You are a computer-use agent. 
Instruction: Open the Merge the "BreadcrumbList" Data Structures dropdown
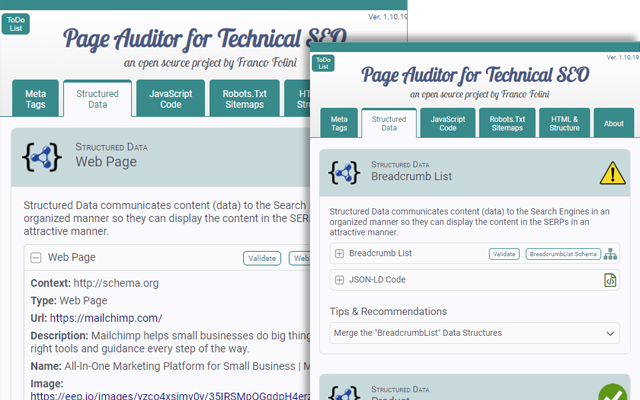(474, 333)
